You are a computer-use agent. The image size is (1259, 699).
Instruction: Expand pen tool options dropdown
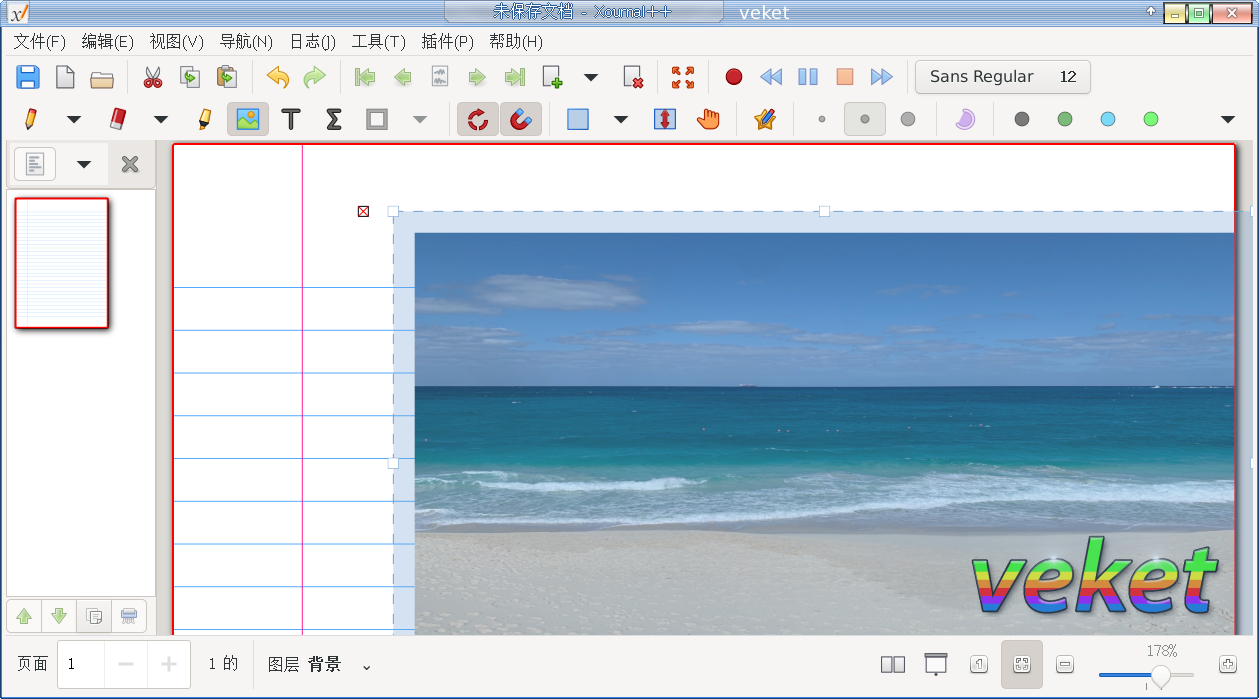74,119
